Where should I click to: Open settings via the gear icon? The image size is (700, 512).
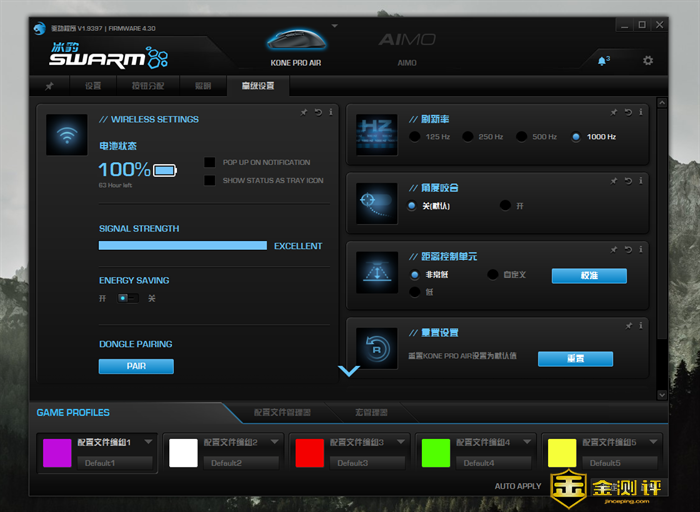(x=648, y=61)
